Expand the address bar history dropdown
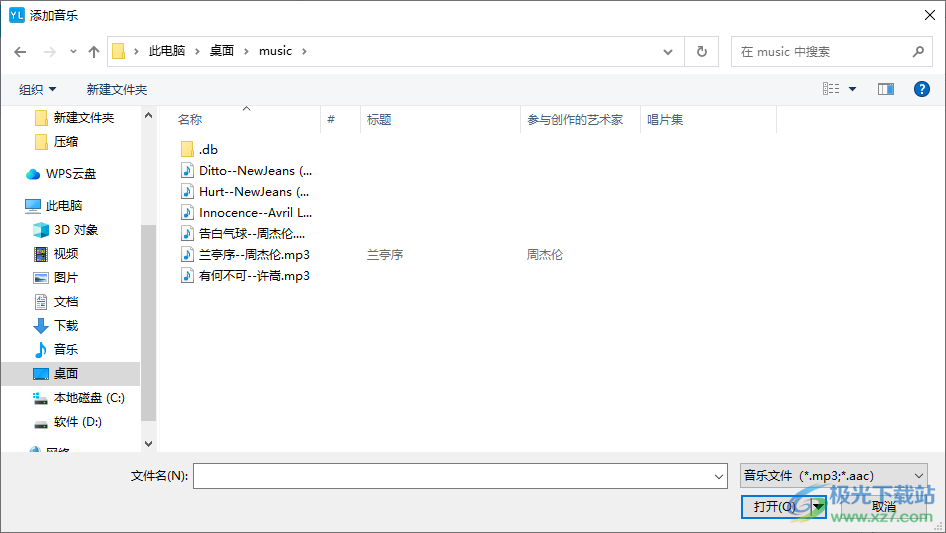Viewport: 946px width, 533px height. pyautogui.click(x=668, y=51)
